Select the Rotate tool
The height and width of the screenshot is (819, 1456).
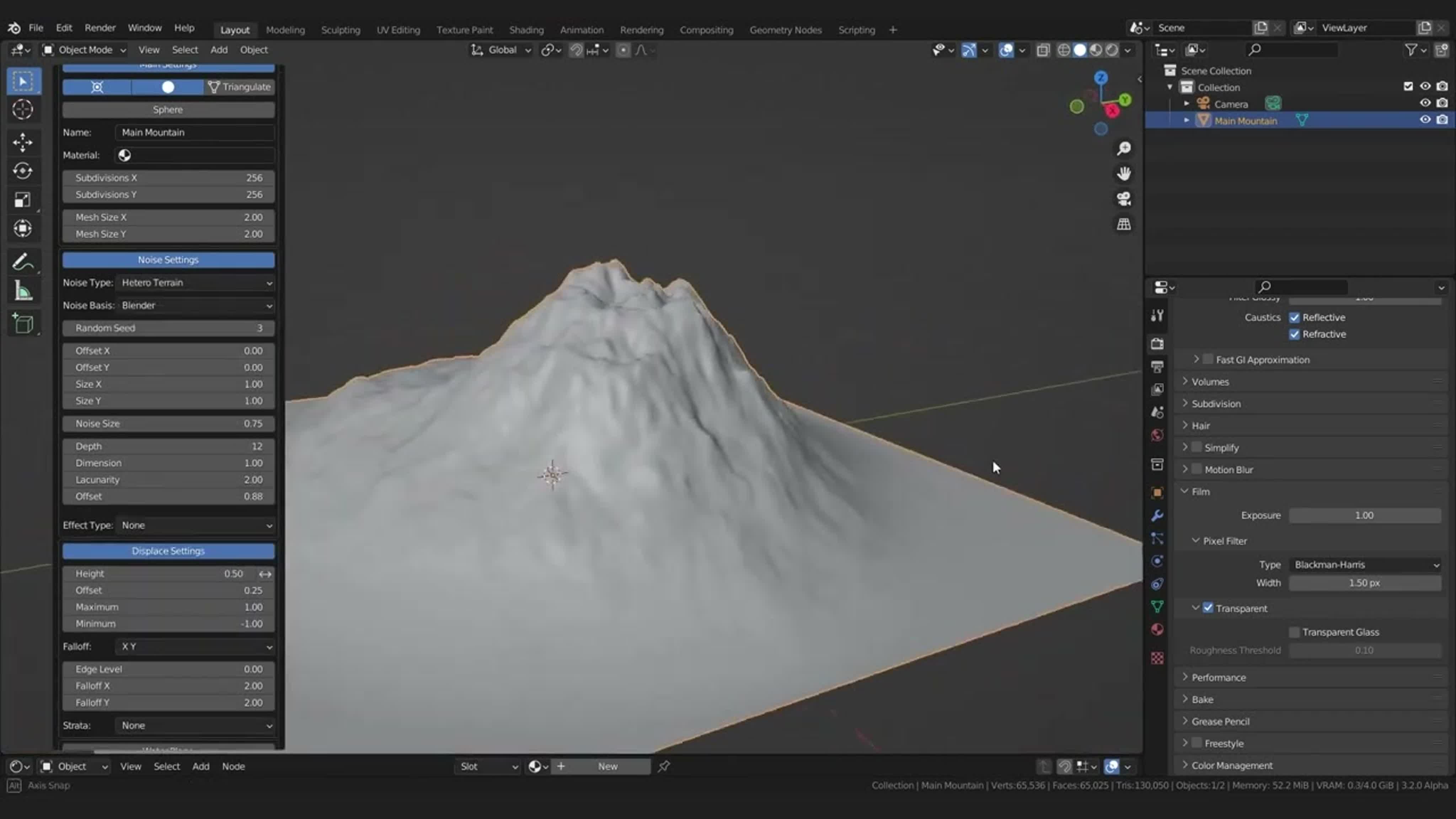pyautogui.click(x=23, y=171)
